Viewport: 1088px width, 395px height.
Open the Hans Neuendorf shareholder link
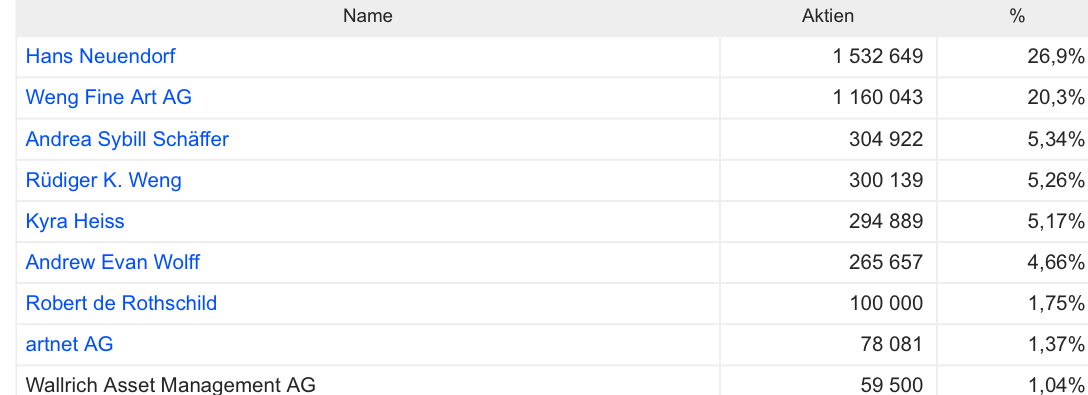tap(101, 56)
